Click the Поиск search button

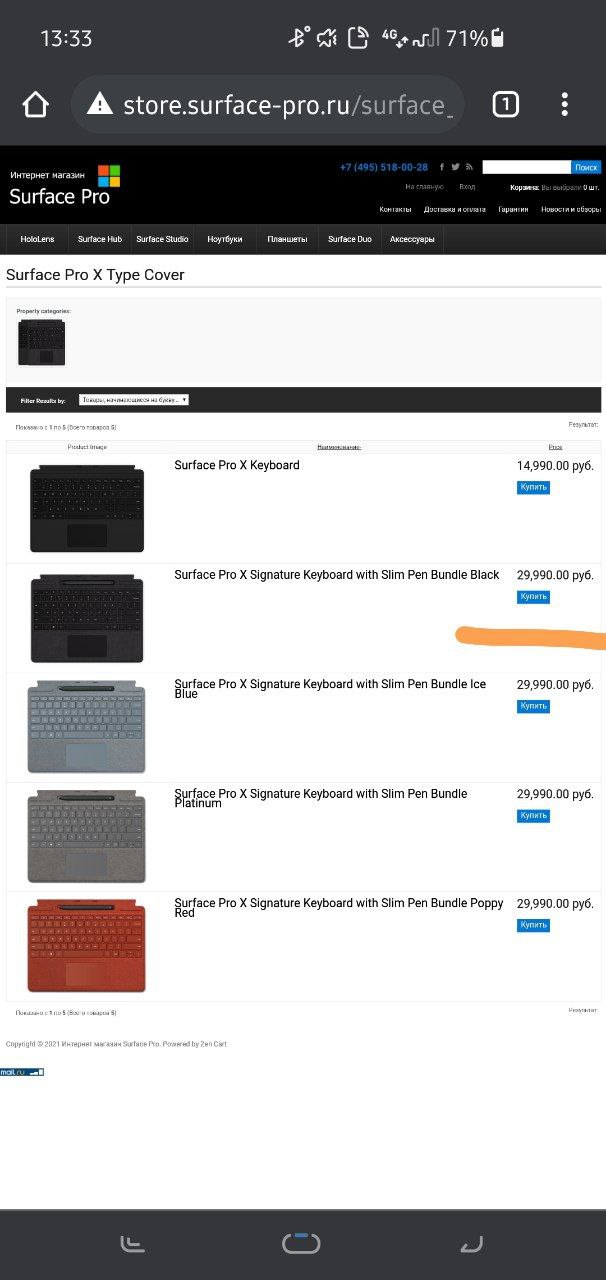(x=586, y=168)
